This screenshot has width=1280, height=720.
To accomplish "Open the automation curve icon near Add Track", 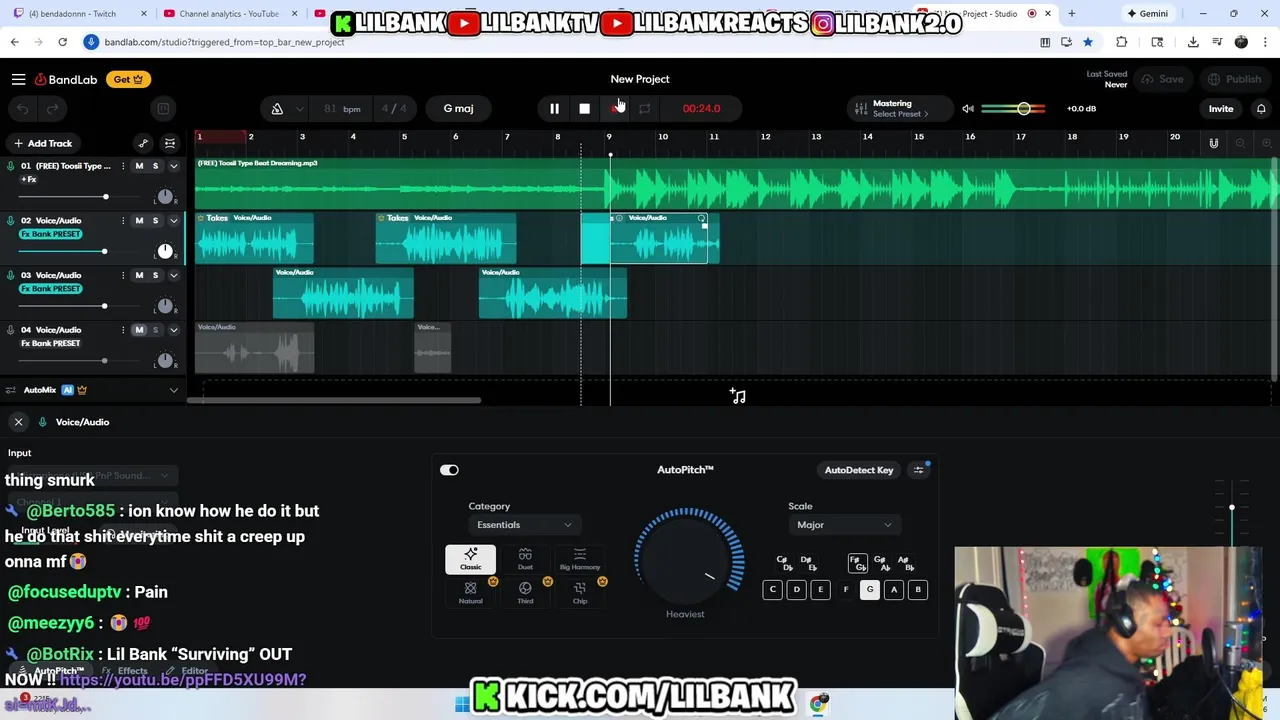I will (143, 143).
